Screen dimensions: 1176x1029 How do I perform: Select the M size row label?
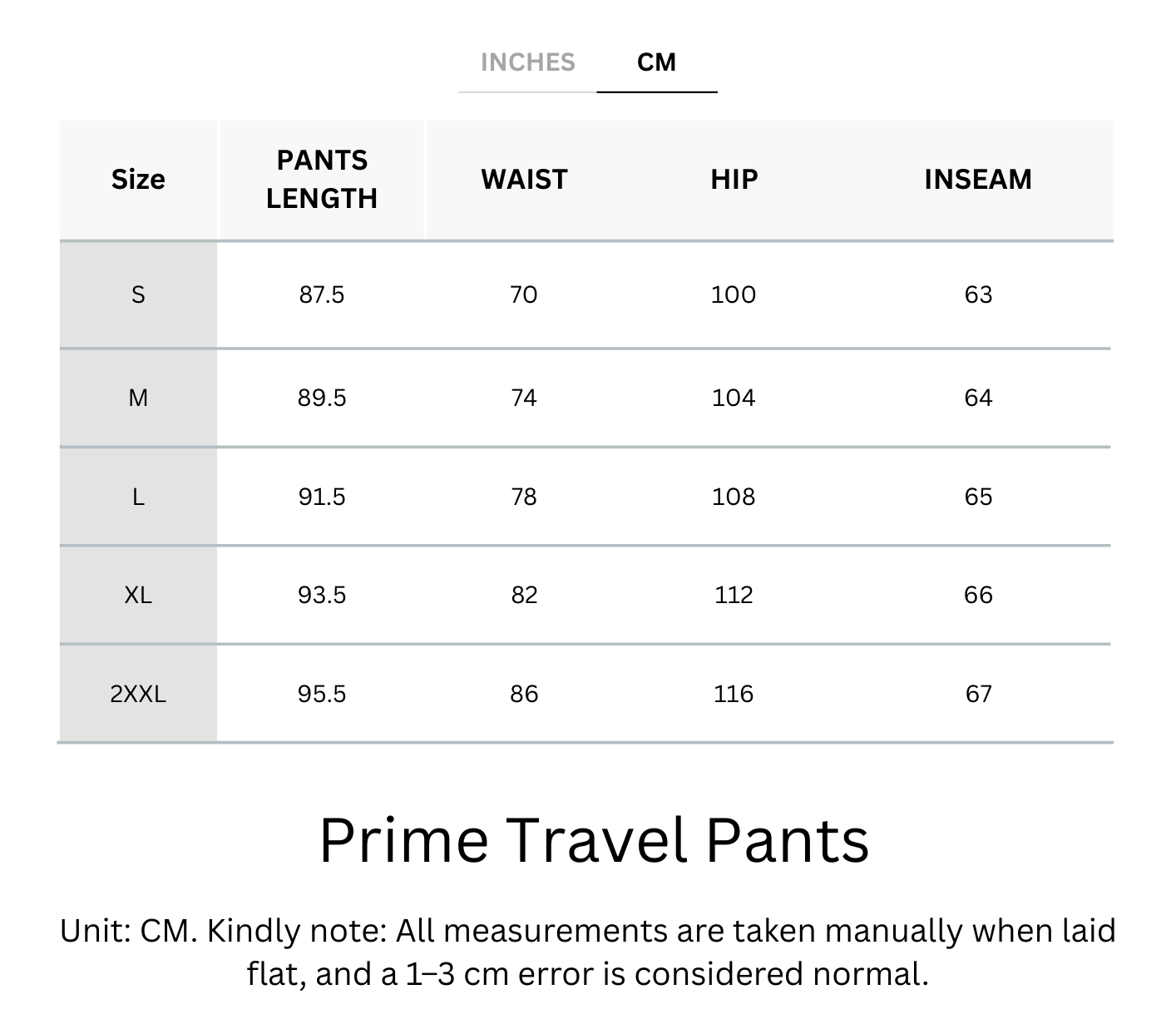(x=138, y=398)
